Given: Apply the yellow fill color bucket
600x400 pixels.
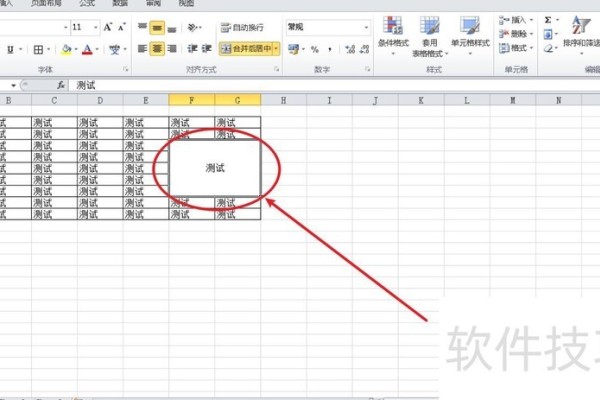Looking at the screenshot, I should coord(66,49).
